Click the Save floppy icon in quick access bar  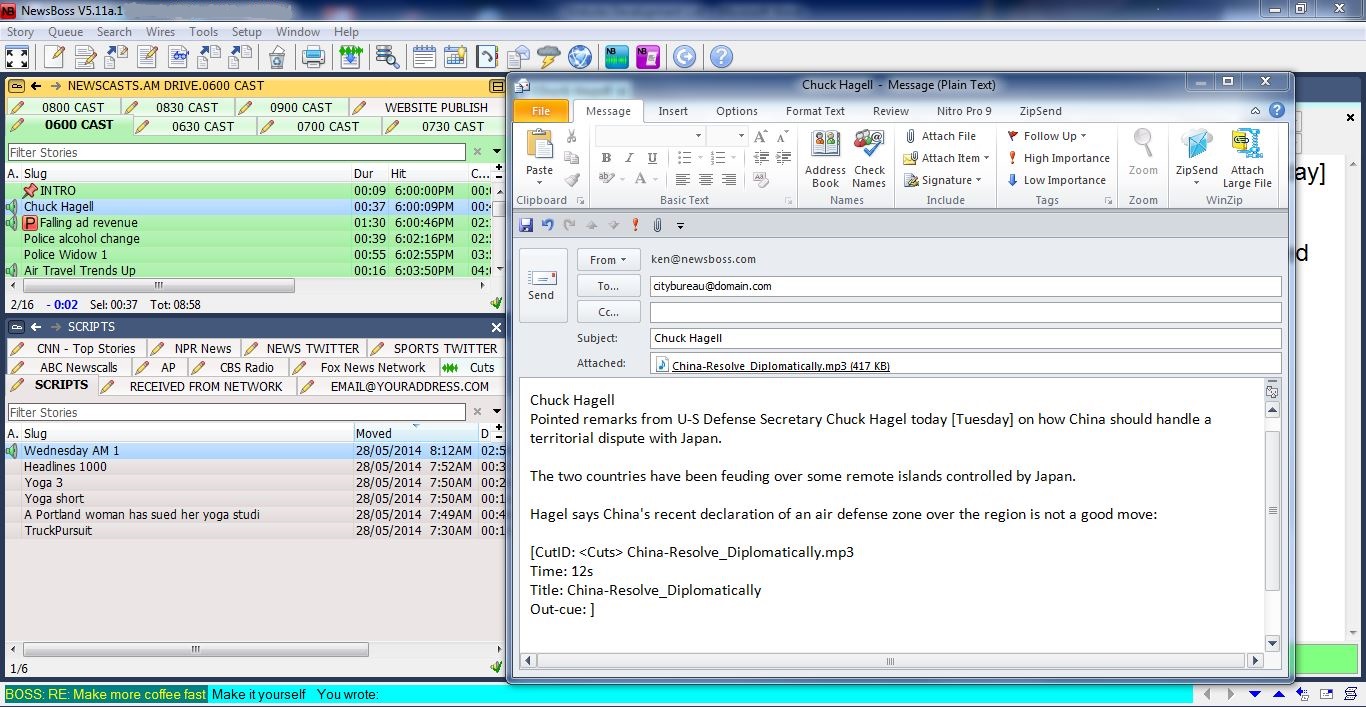click(x=527, y=226)
